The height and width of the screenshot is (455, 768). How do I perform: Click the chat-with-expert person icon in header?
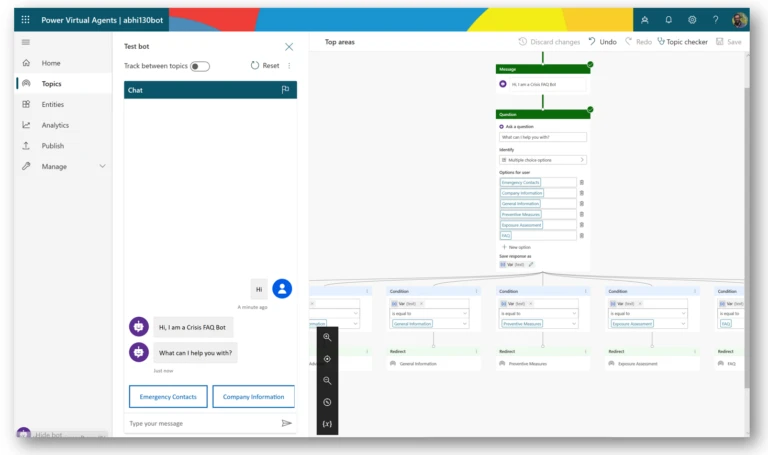(x=645, y=20)
